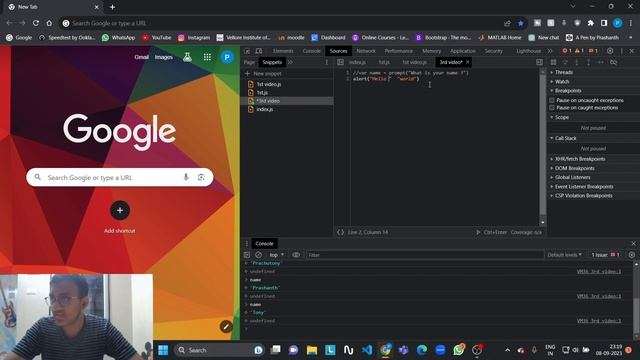Click the Chrome reload page icon
The image size is (640, 360).
coord(36,23)
